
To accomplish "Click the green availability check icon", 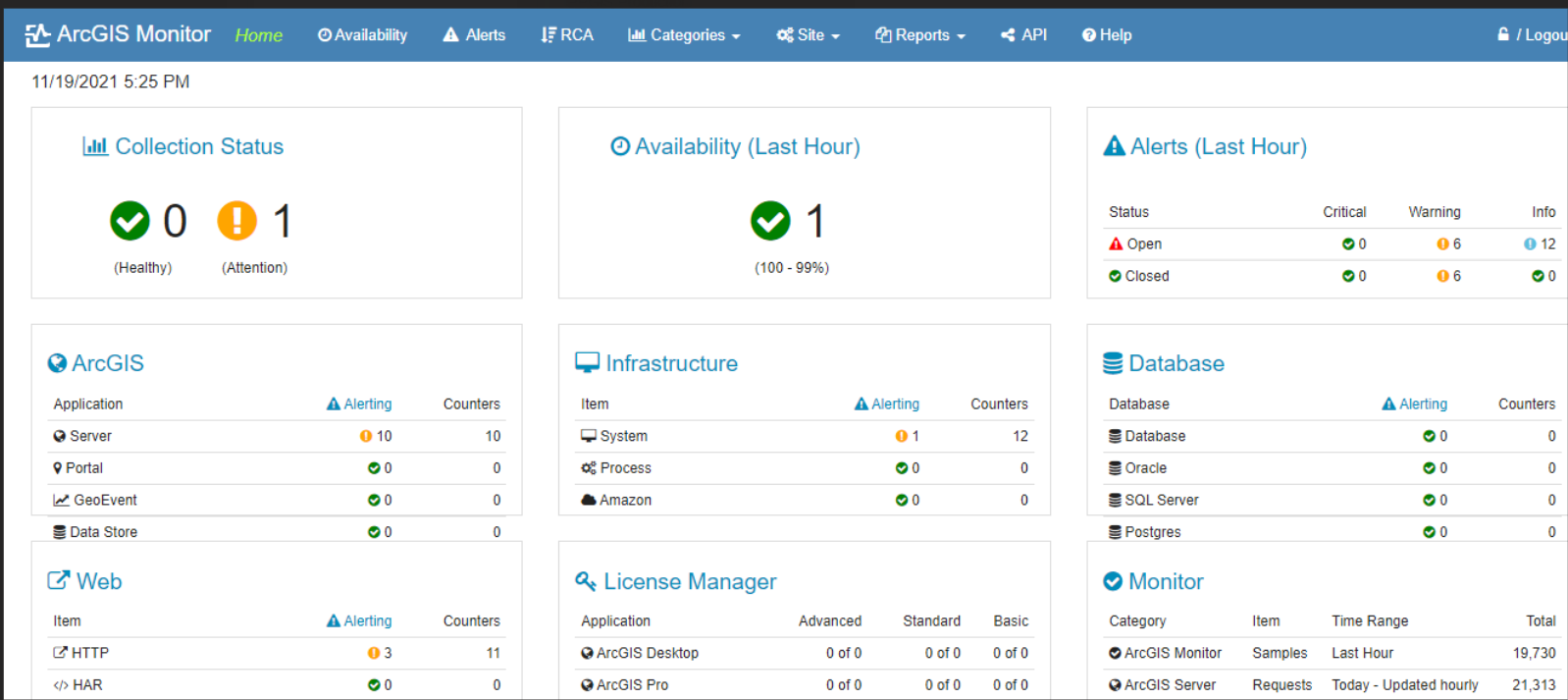I will coord(770,221).
